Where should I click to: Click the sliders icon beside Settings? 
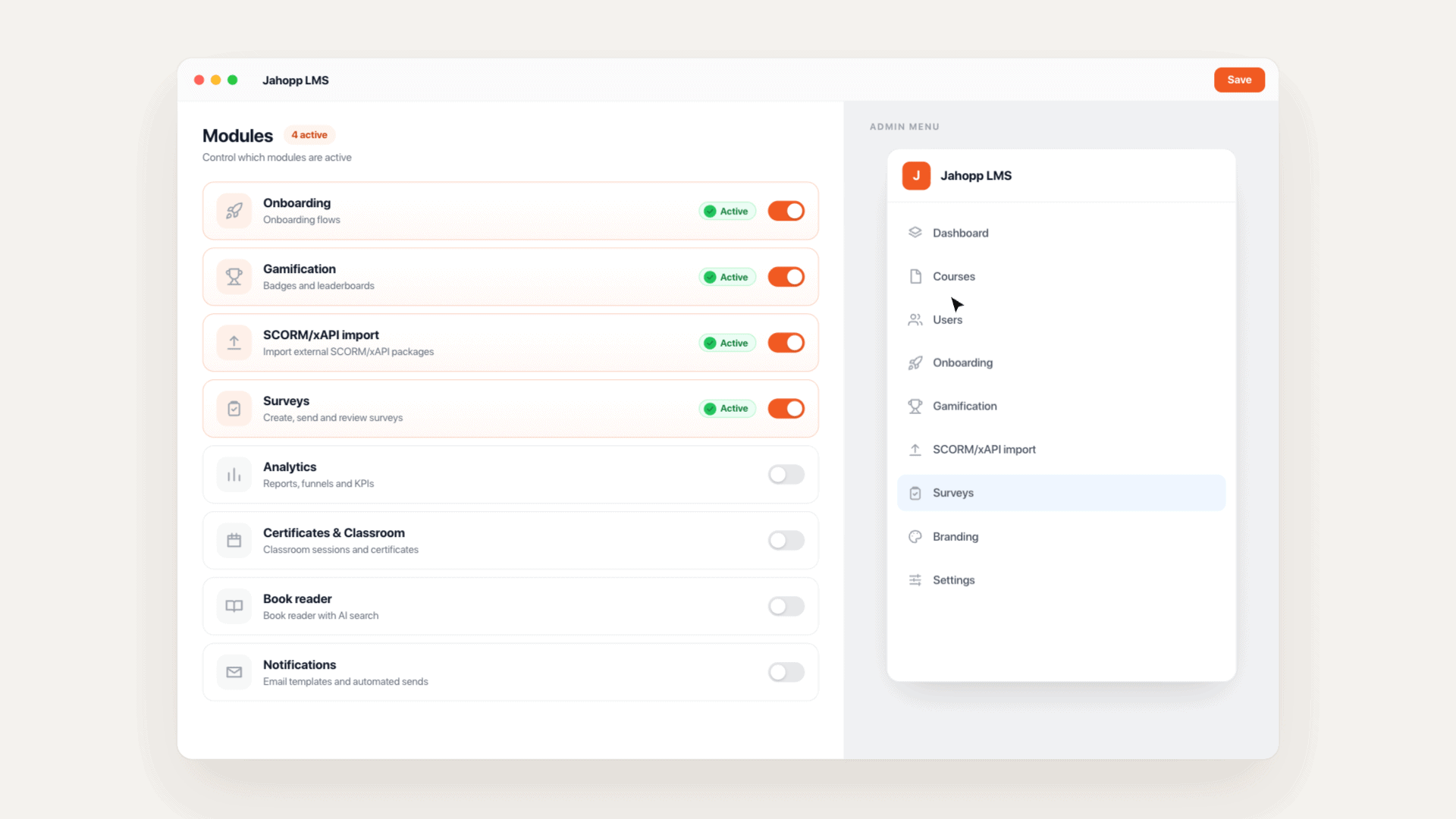pos(915,579)
